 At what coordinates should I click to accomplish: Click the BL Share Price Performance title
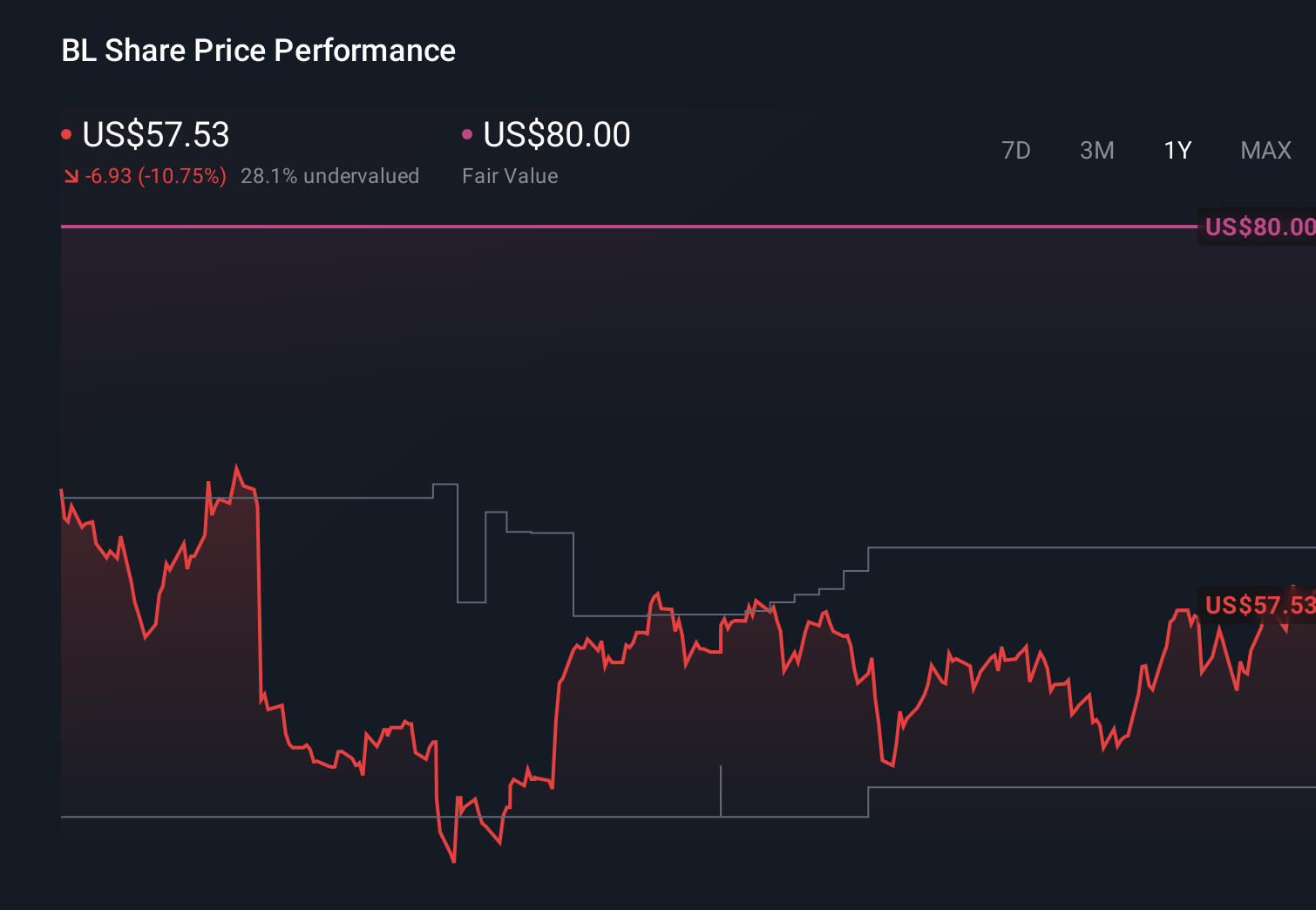(x=258, y=51)
